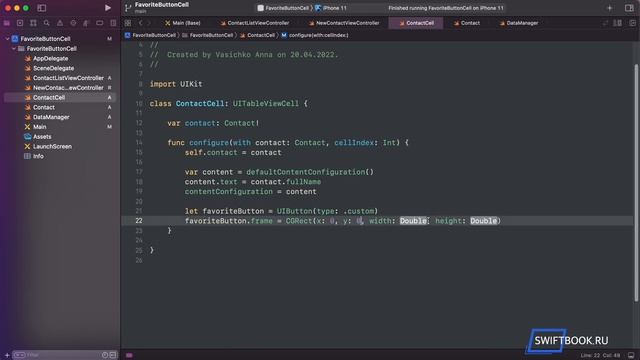Open the Test navigator

pyautogui.click(x=73, y=23)
